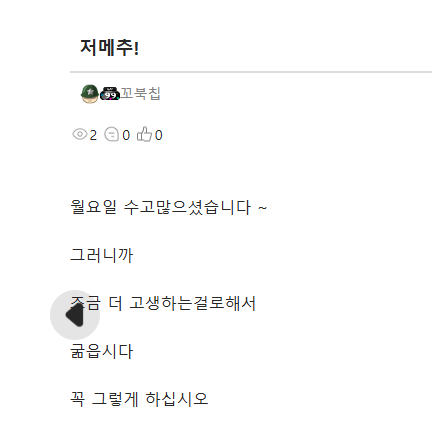The height and width of the screenshot is (433, 432).
Task: Click the line 월요일 수고많으셨습니다
Action: 169,207
